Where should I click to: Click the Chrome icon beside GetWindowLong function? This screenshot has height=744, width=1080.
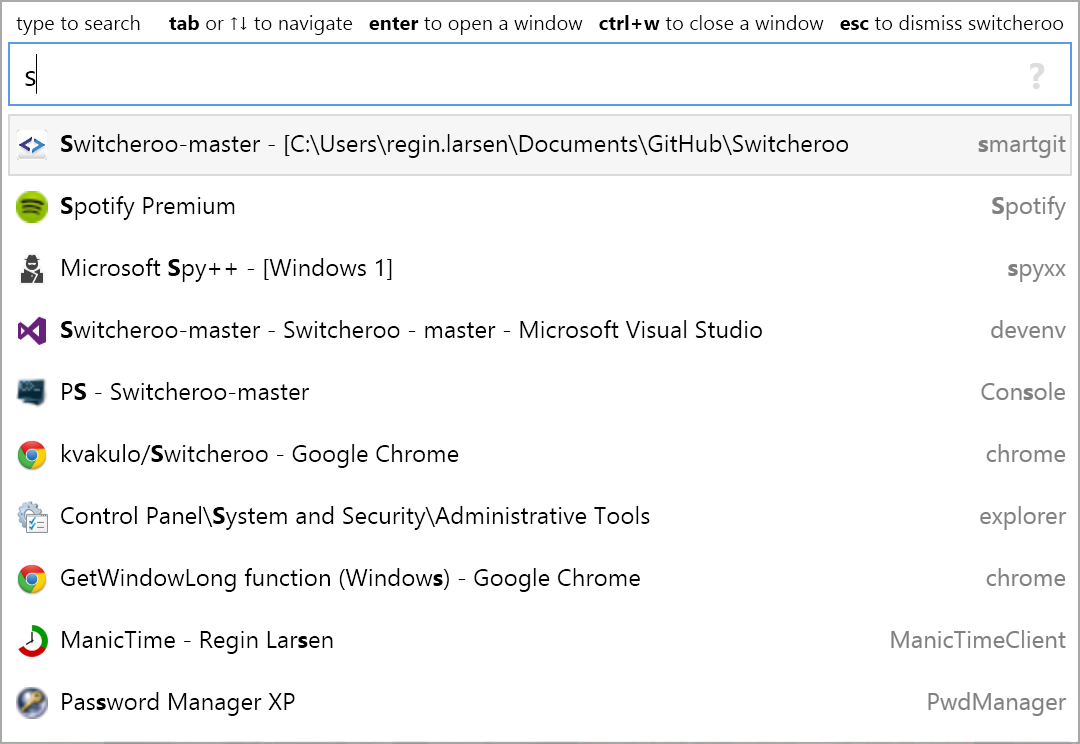tap(32, 579)
